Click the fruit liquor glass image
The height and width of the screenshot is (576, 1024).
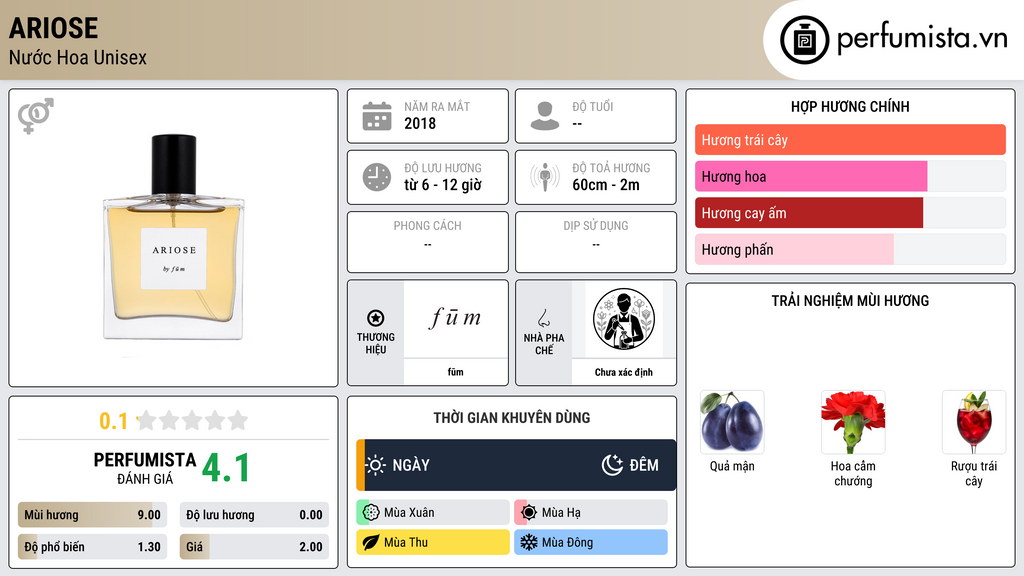pyautogui.click(x=974, y=422)
